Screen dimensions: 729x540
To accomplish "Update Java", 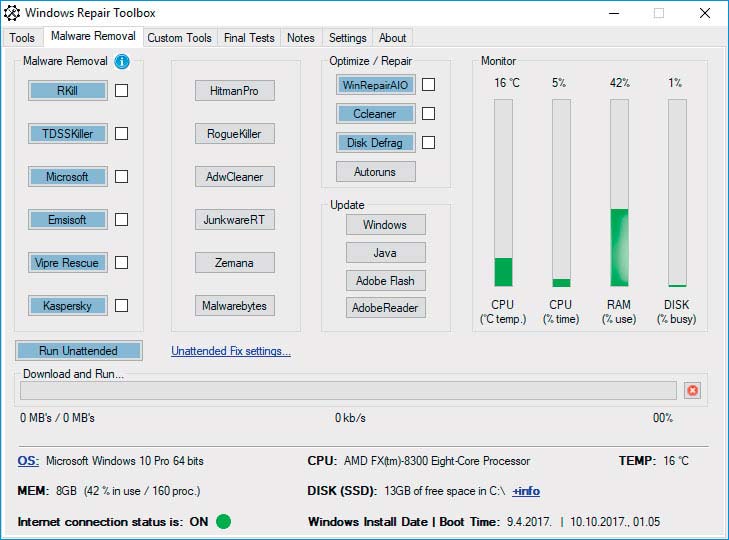I will tap(385, 253).
